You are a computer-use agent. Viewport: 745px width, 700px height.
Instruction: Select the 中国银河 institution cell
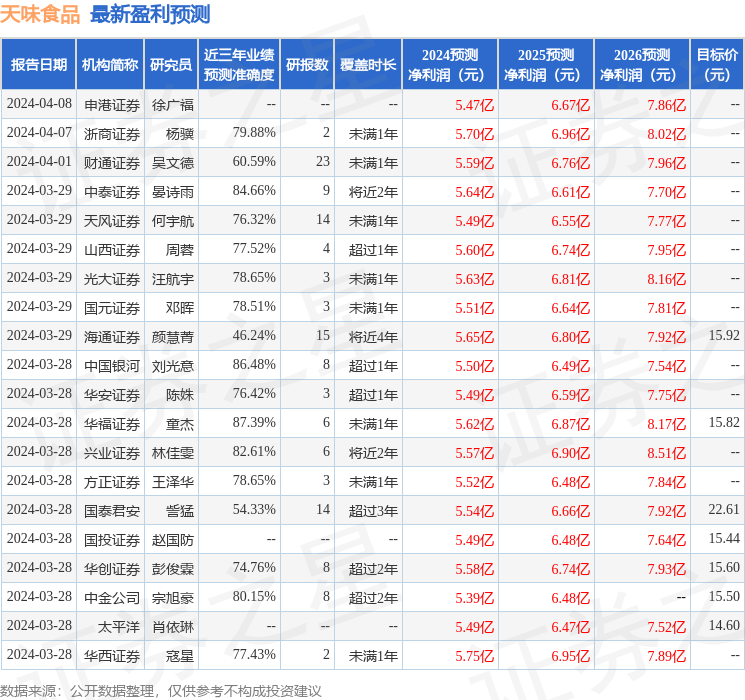point(112,366)
